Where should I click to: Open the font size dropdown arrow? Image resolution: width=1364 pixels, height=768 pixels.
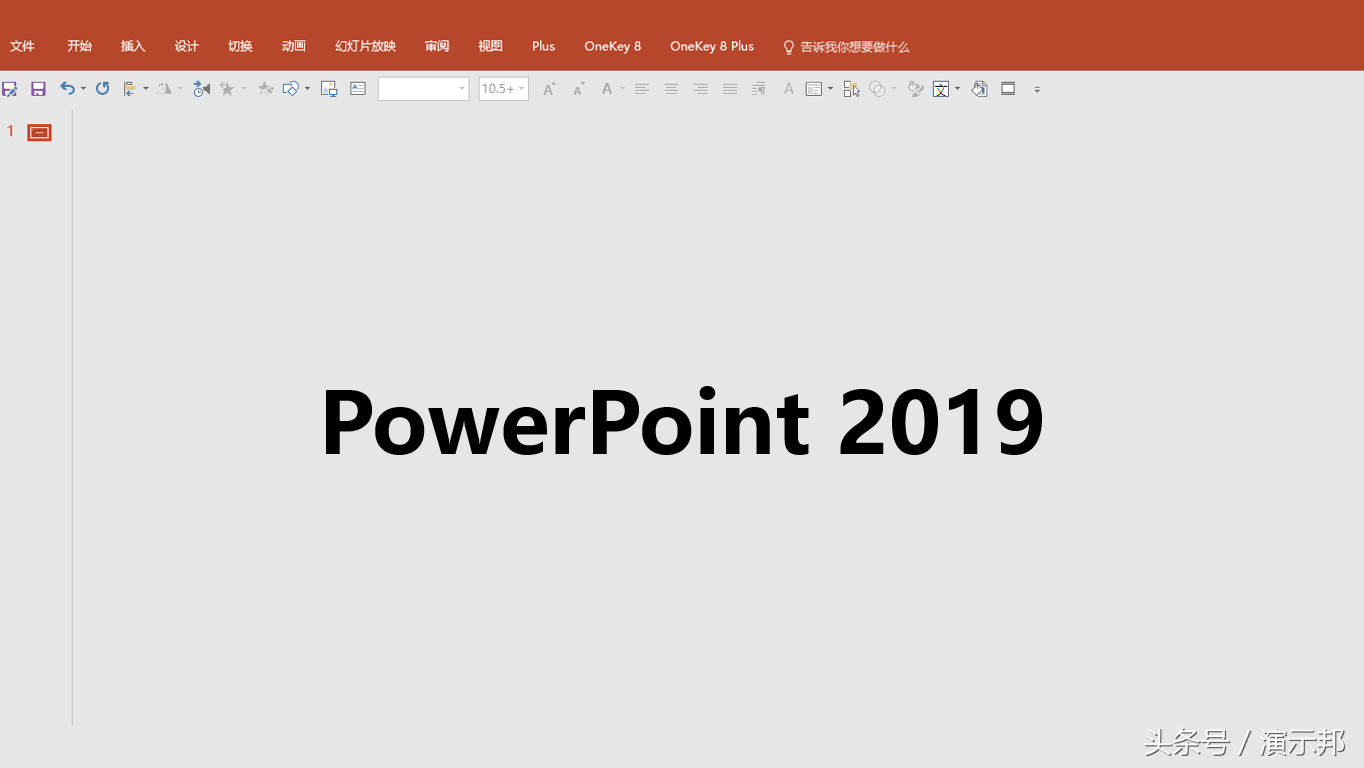pyautogui.click(x=522, y=89)
